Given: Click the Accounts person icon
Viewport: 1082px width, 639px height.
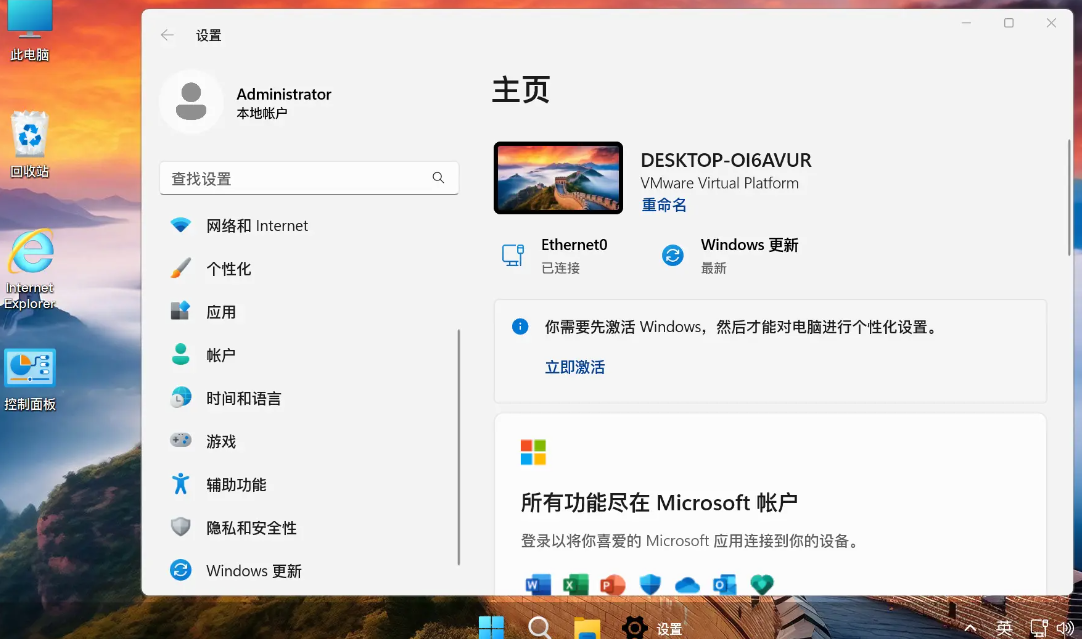Looking at the screenshot, I should [181, 354].
